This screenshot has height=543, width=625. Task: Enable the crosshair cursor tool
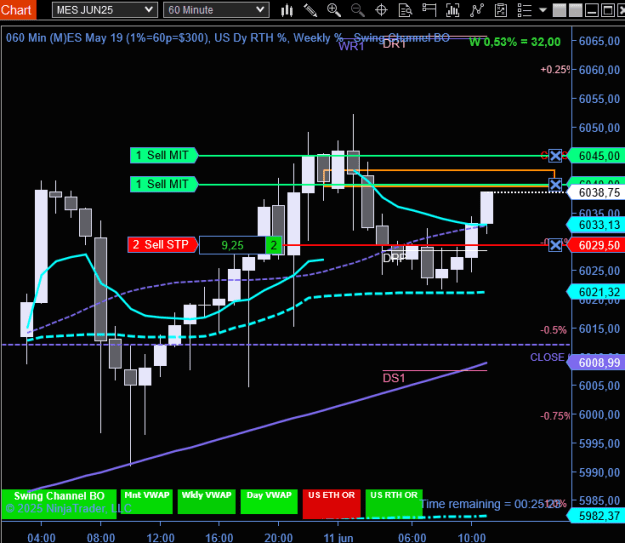(x=381, y=10)
